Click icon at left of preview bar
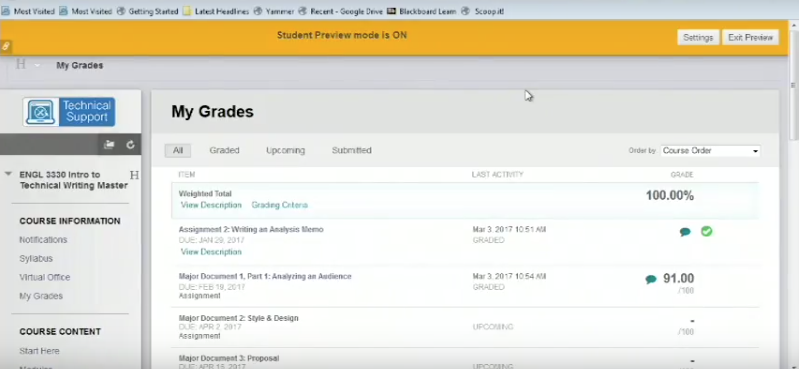801x369 pixels. (6, 46)
